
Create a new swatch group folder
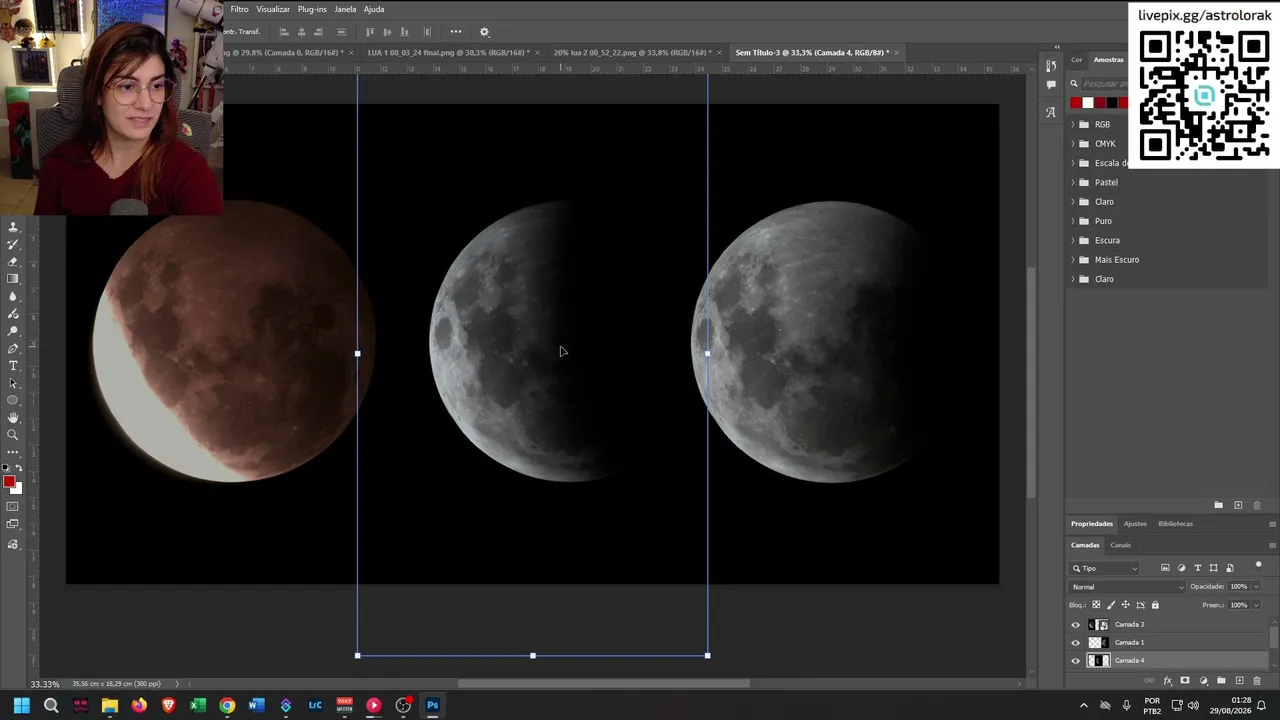pos(1218,505)
